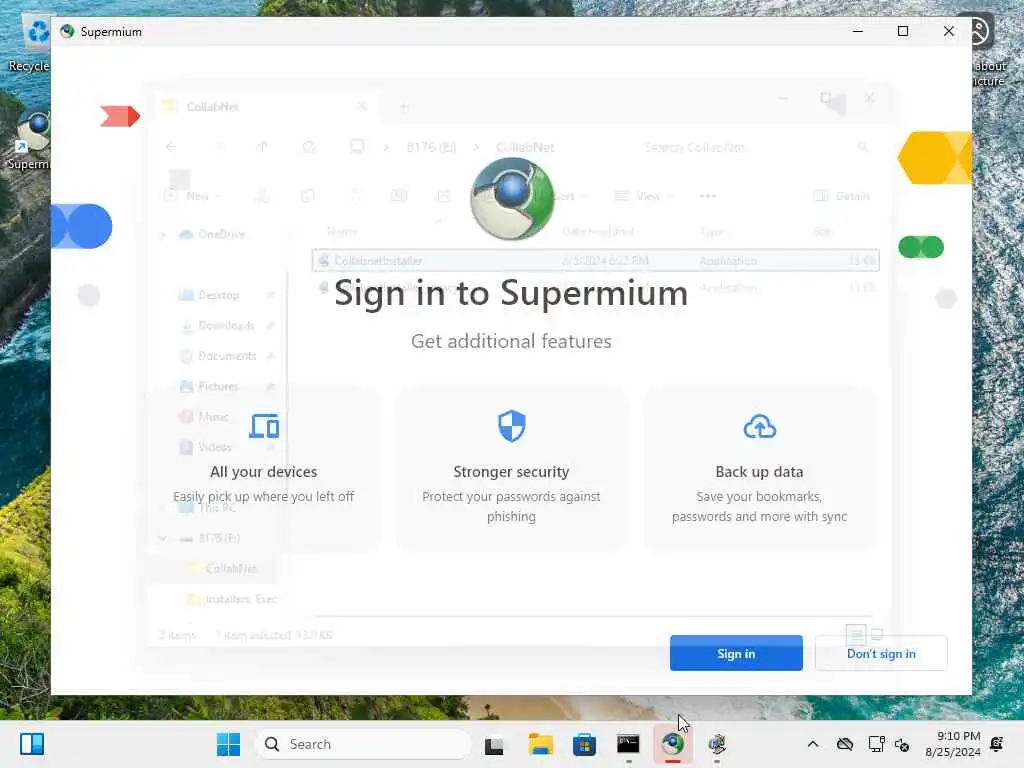
Task: Open Task View from the taskbar
Action: 494,744
